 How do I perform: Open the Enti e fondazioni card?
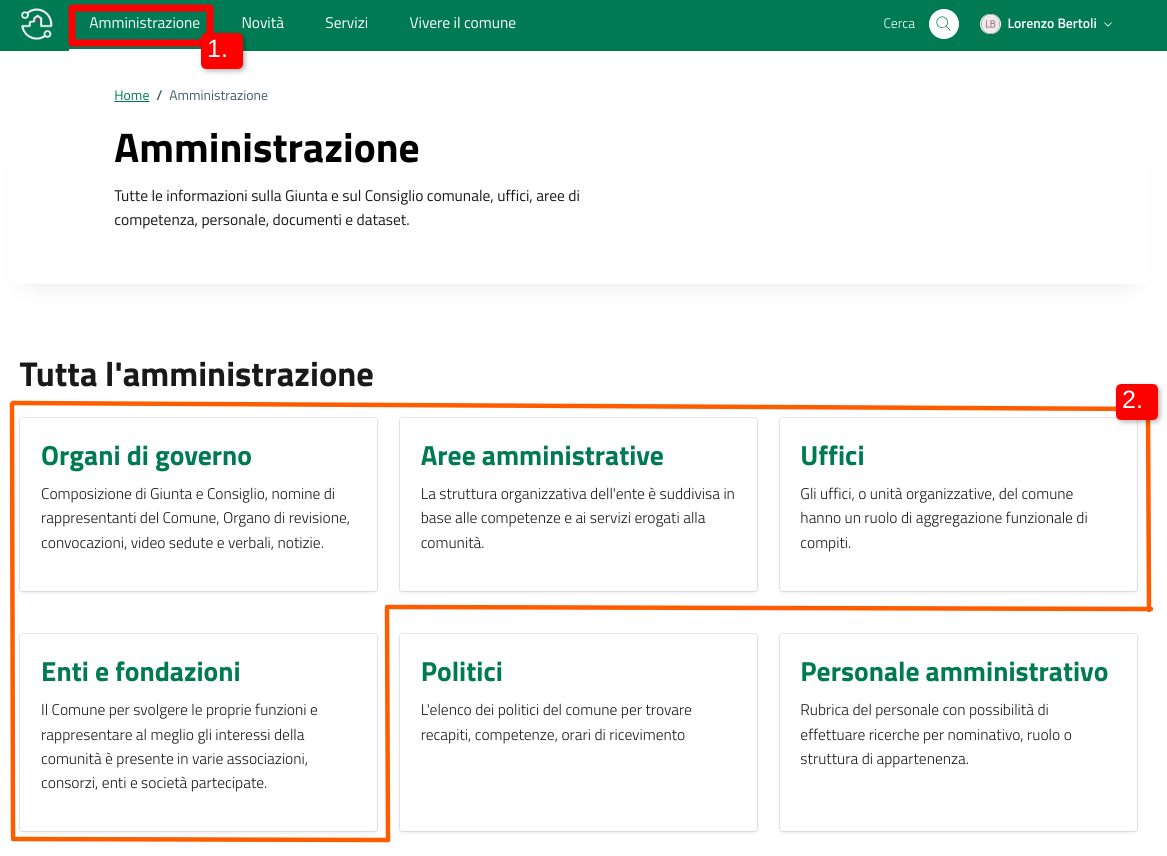(x=141, y=672)
